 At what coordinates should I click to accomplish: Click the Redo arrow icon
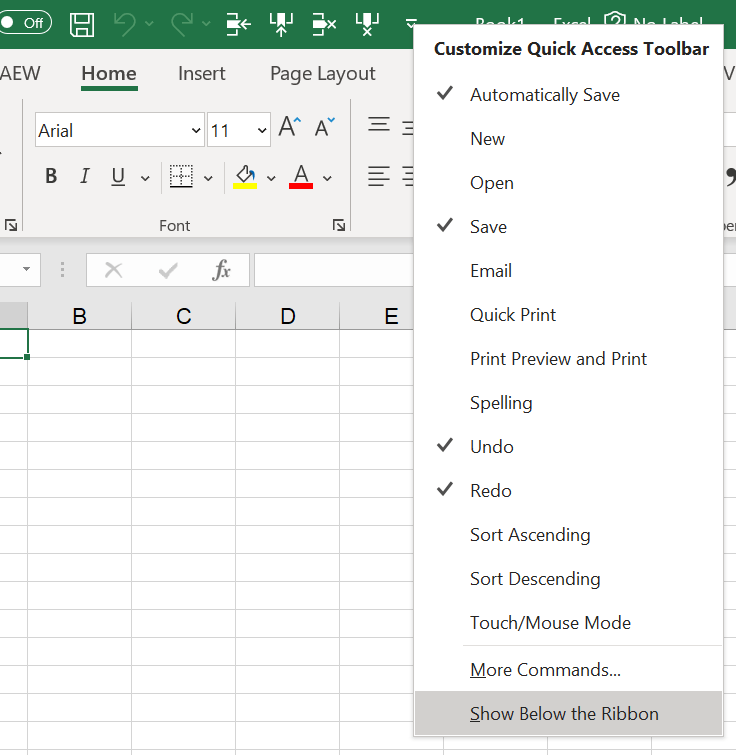click(180, 23)
